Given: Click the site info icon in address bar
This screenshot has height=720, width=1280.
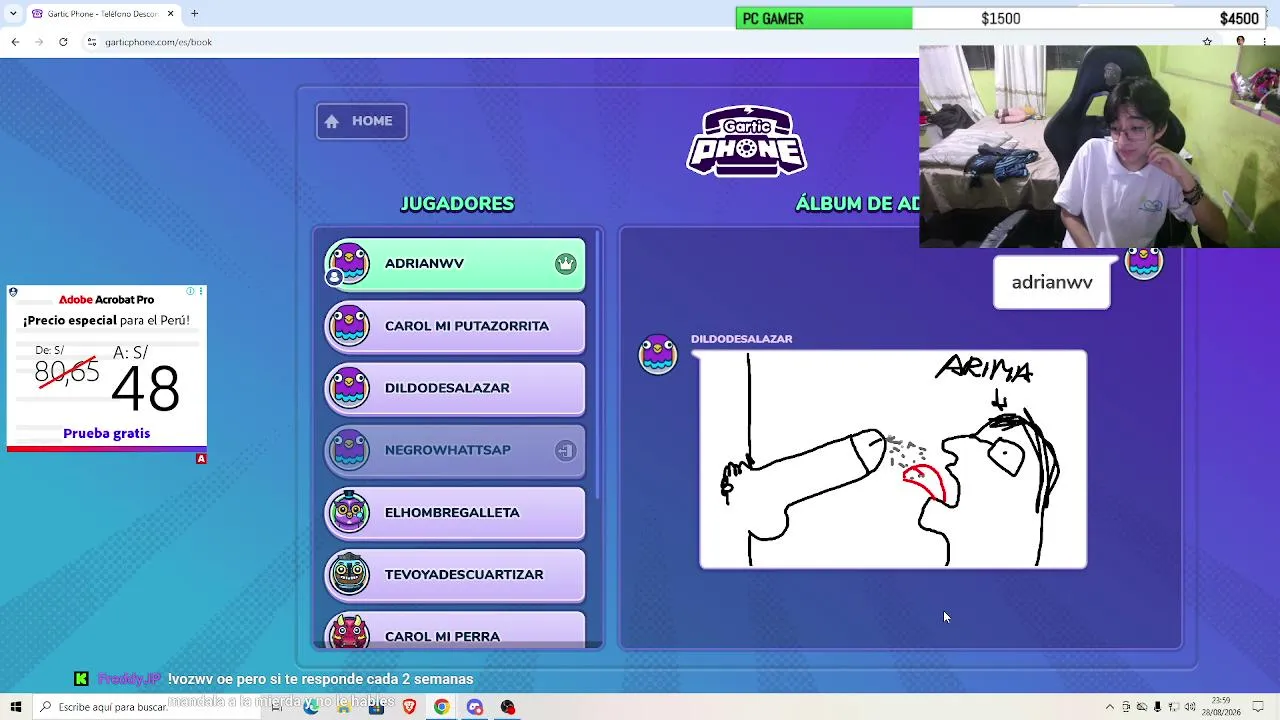Looking at the screenshot, I should coord(92,42).
